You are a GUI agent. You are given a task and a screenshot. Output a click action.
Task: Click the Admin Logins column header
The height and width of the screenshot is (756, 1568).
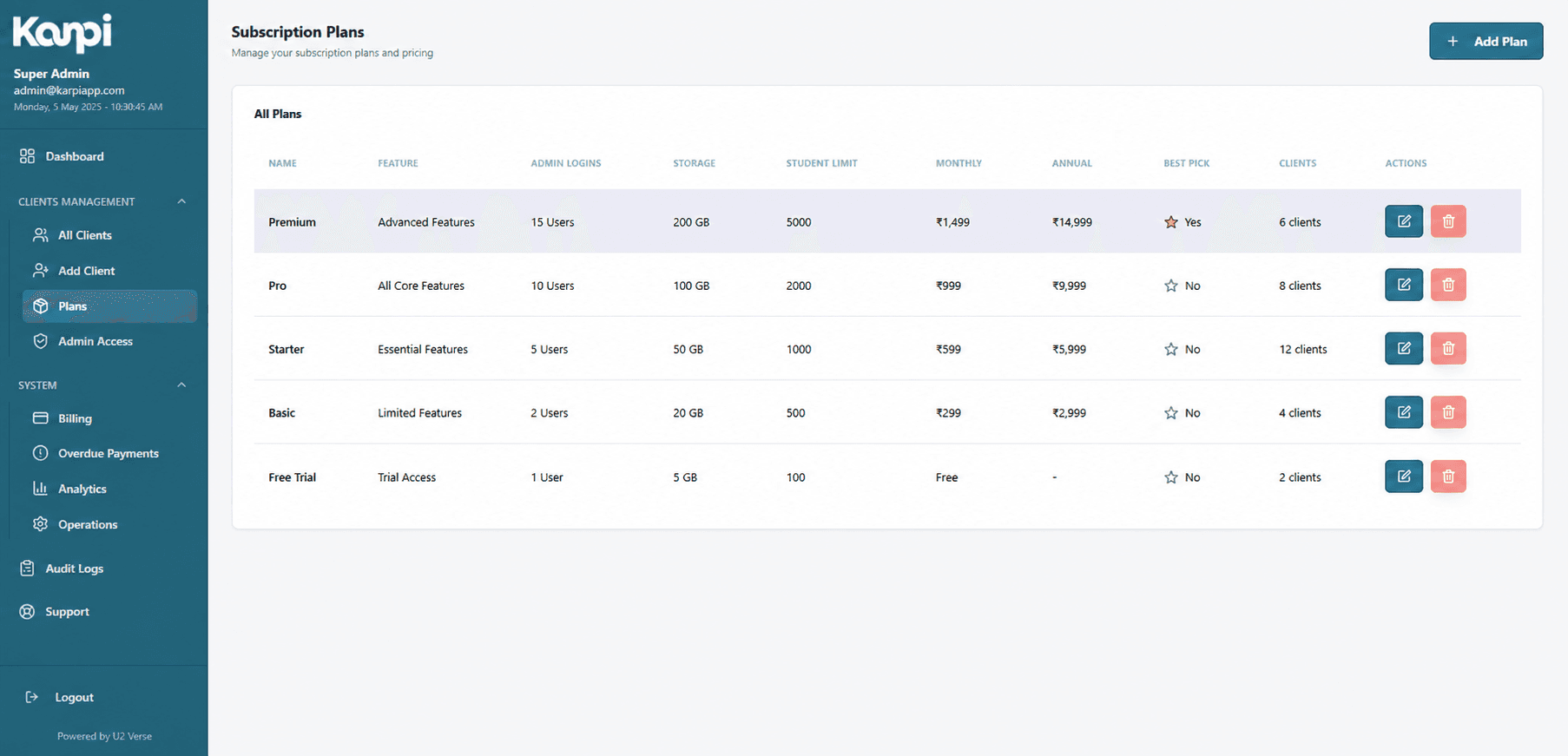566,163
